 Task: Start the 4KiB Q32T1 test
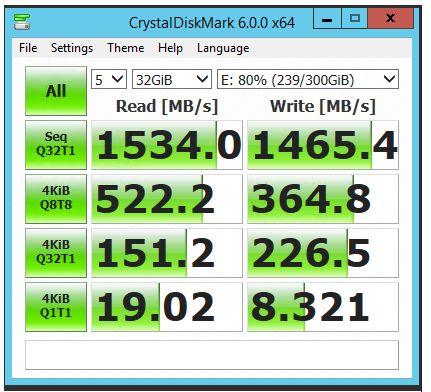pyautogui.click(x=56, y=253)
